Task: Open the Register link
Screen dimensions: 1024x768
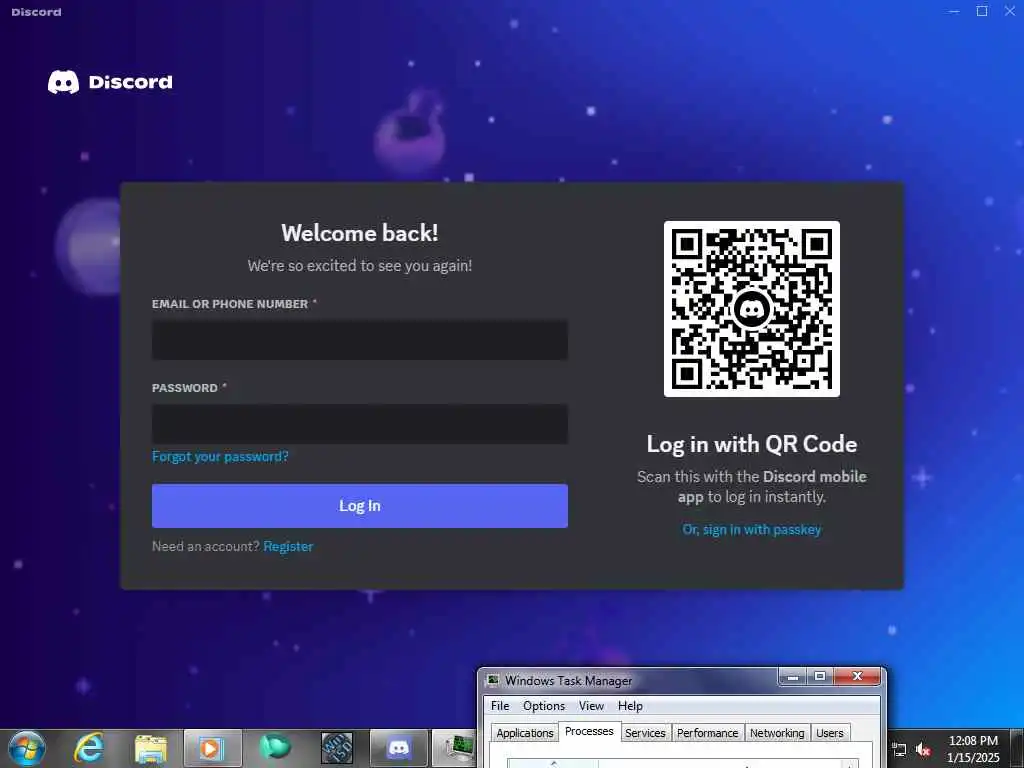Action: 288,547
